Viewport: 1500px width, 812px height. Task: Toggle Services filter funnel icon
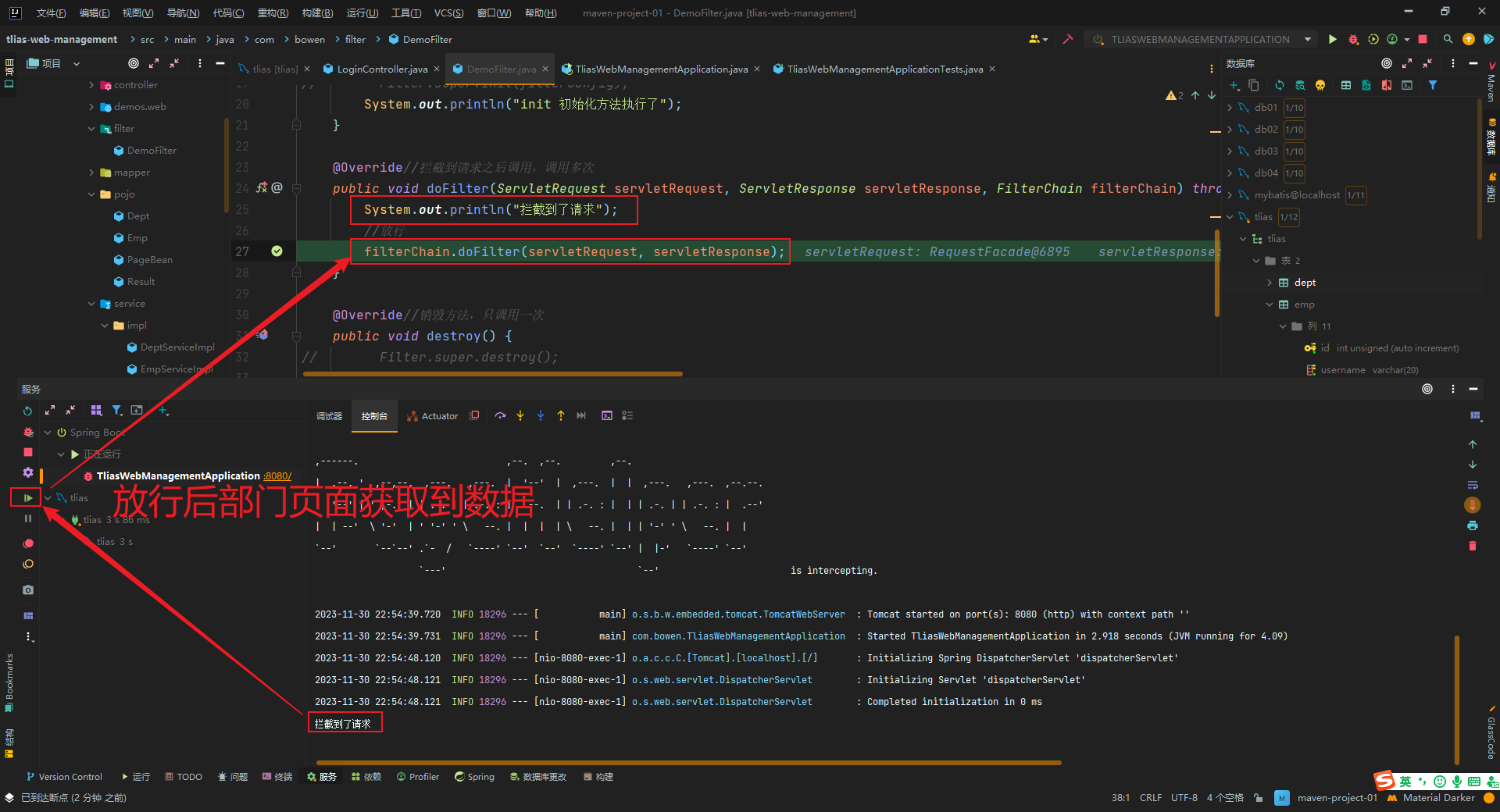[x=116, y=410]
